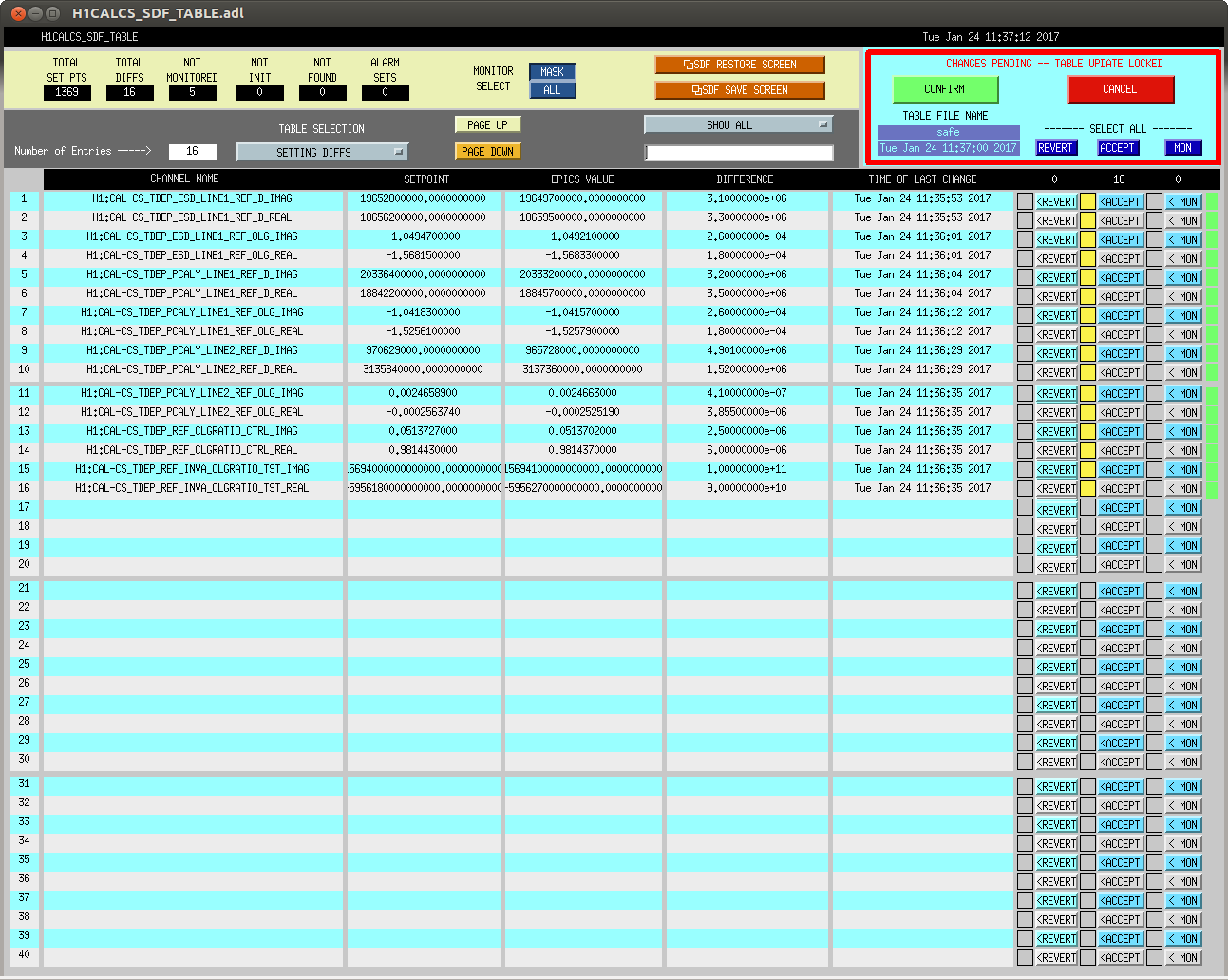The height and width of the screenshot is (980, 1228).
Task: Click channel name H1:CAL-CS_TDEP_REF_CLGRATIO_CTRL_REAL
Action: point(192,450)
